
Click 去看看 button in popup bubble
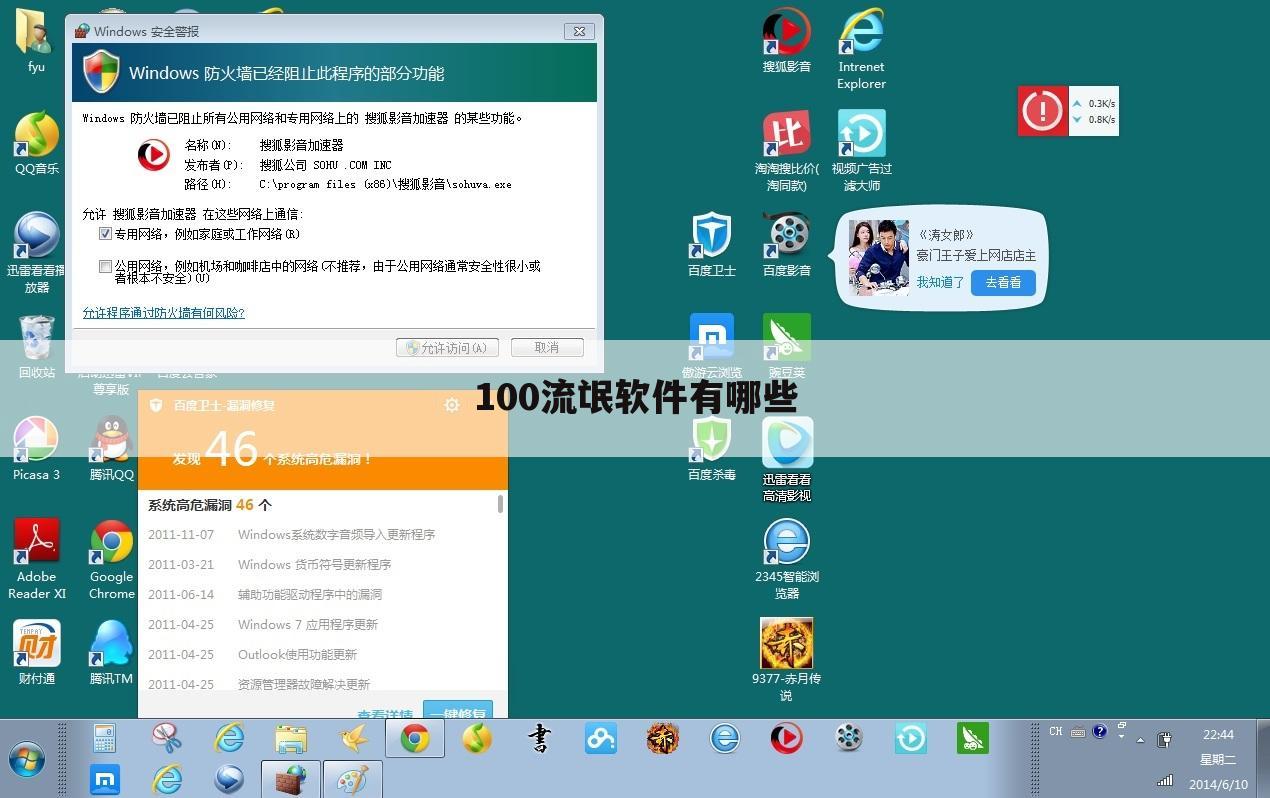pyautogui.click(x=1003, y=283)
